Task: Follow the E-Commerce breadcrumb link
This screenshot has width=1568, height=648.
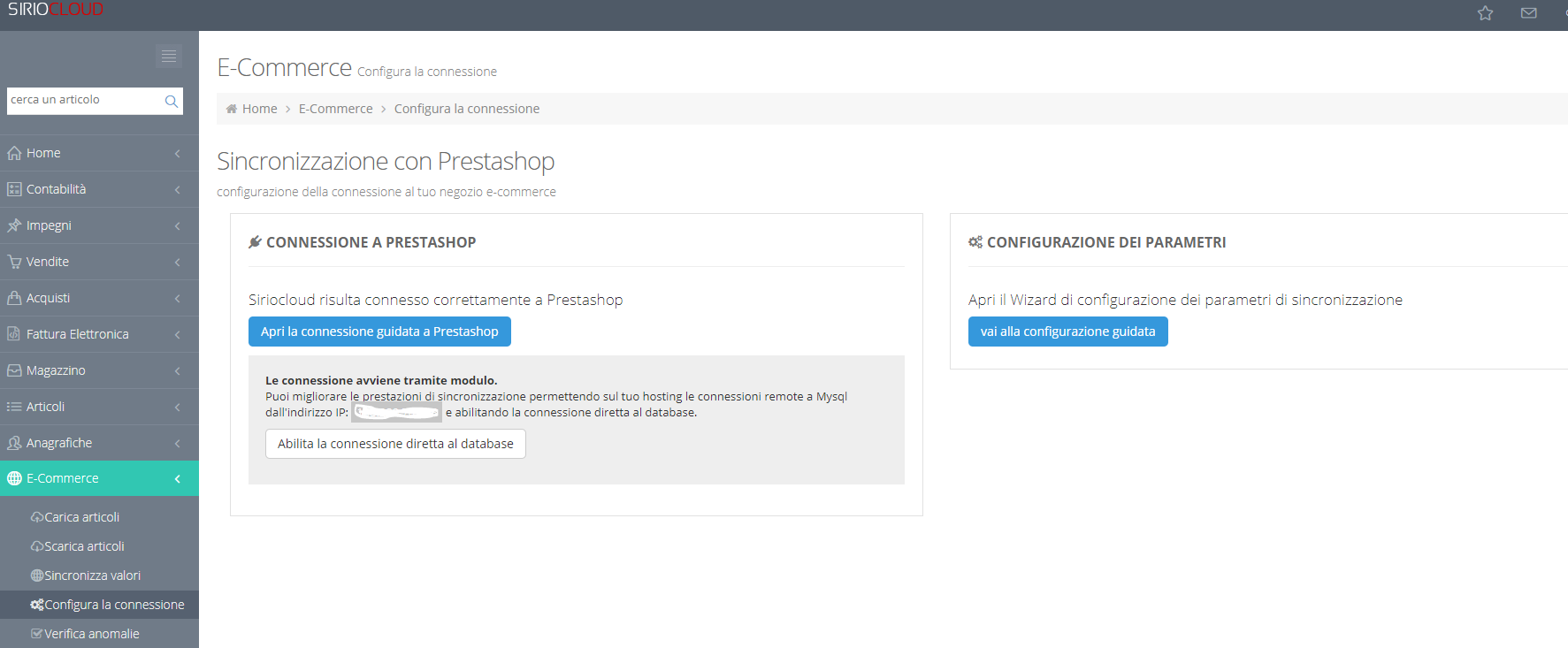Action: point(336,109)
